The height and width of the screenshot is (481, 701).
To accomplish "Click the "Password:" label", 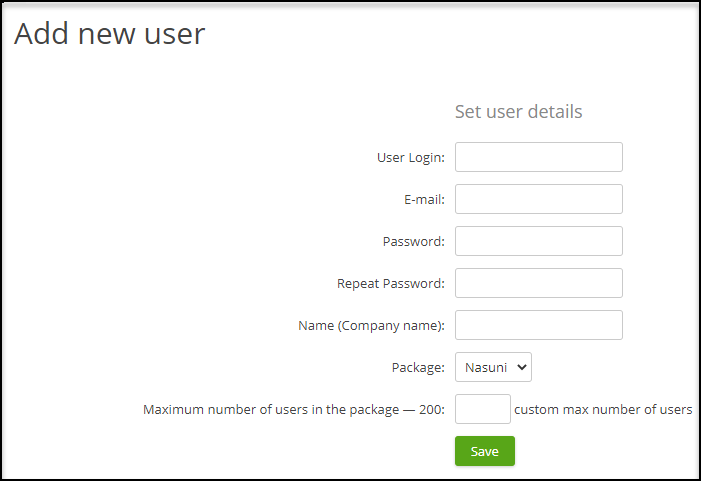I will [413, 241].
